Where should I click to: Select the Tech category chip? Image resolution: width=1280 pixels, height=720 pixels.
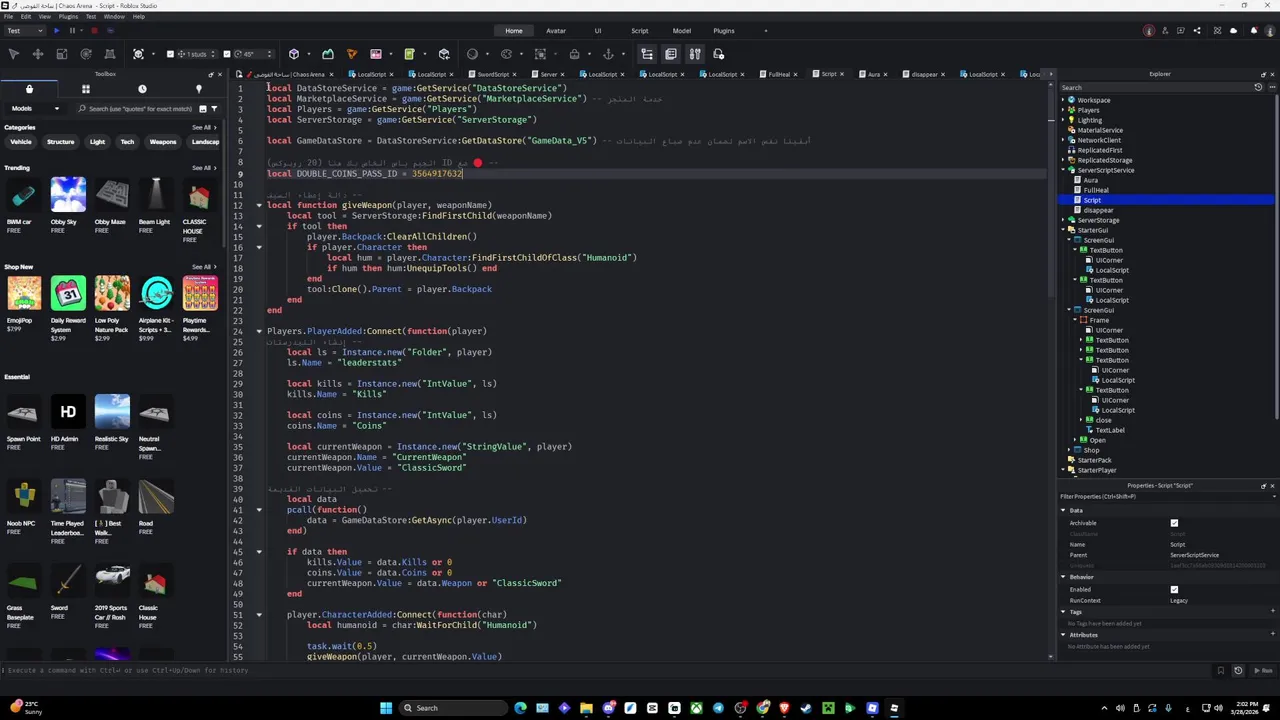pos(127,142)
